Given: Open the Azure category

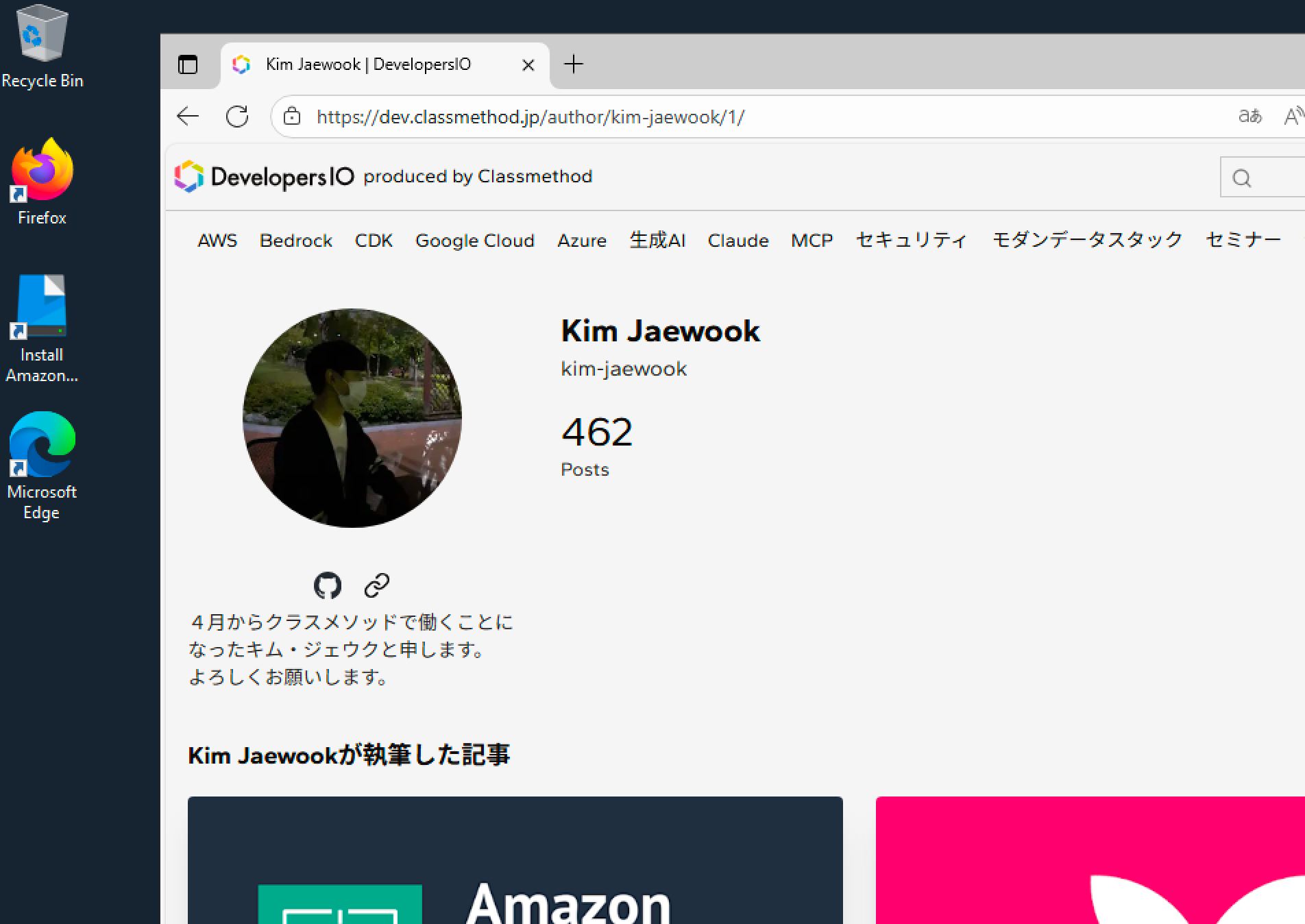Looking at the screenshot, I should click(x=582, y=241).
